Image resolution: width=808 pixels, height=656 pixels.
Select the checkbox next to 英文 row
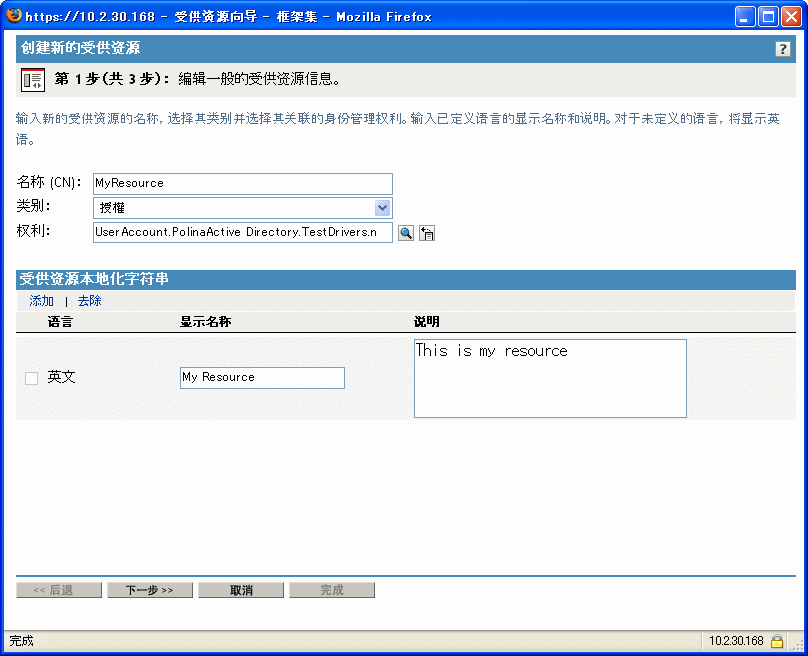(x=29, y=377)
